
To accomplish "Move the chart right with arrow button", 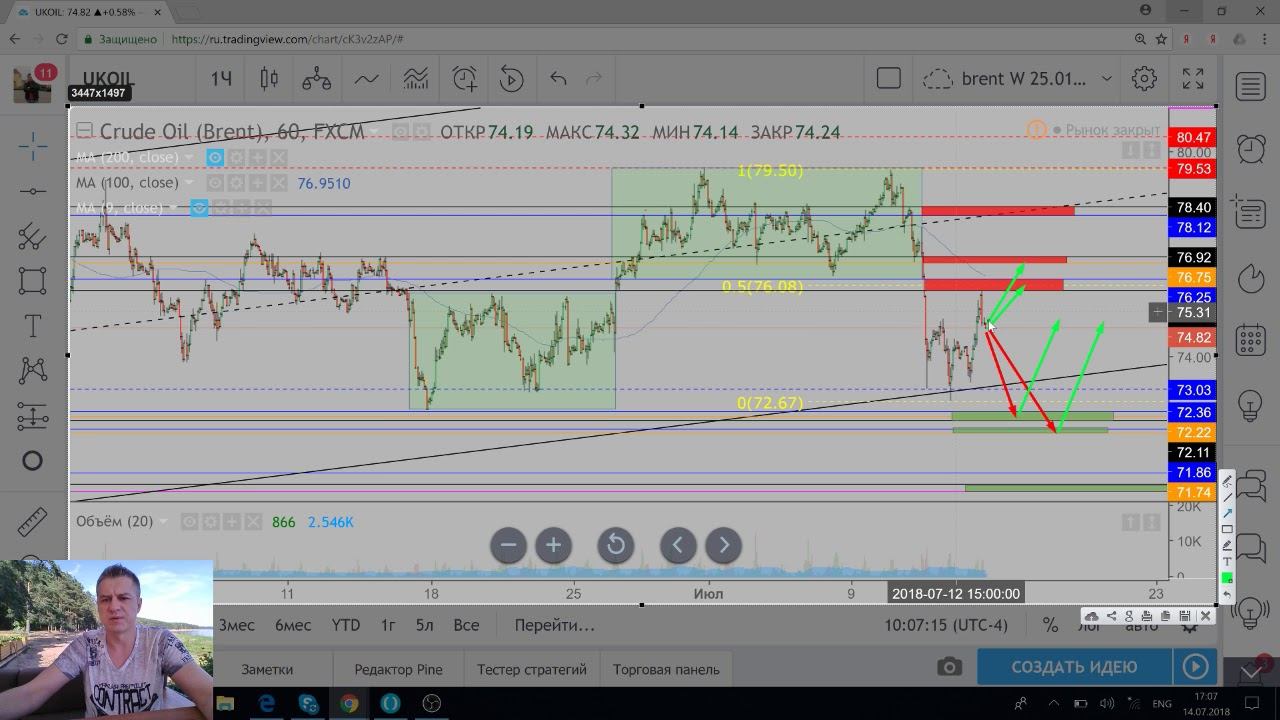I will click(x=723, y=545).
